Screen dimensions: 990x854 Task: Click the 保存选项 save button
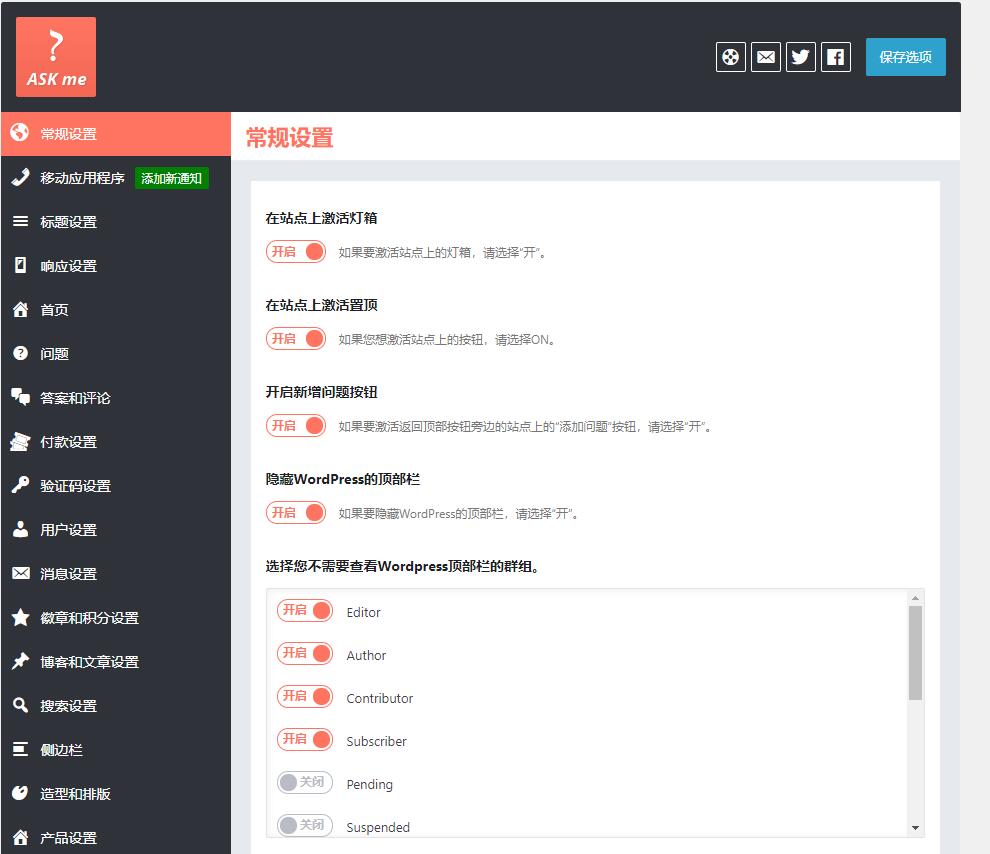coord(905,57)
